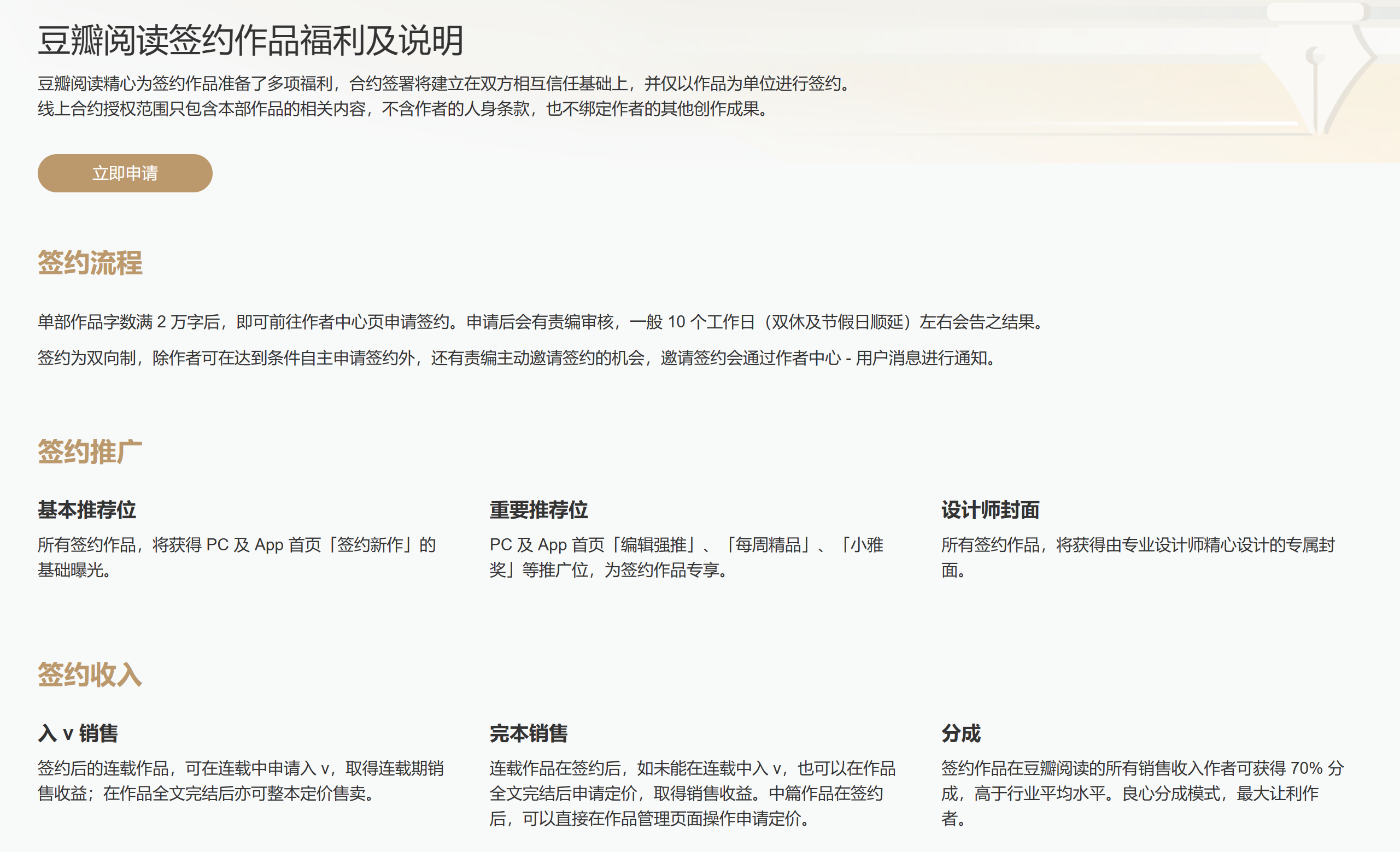Select the 签约推广 section heading
1400x852 pixels.
click(90, 452)
